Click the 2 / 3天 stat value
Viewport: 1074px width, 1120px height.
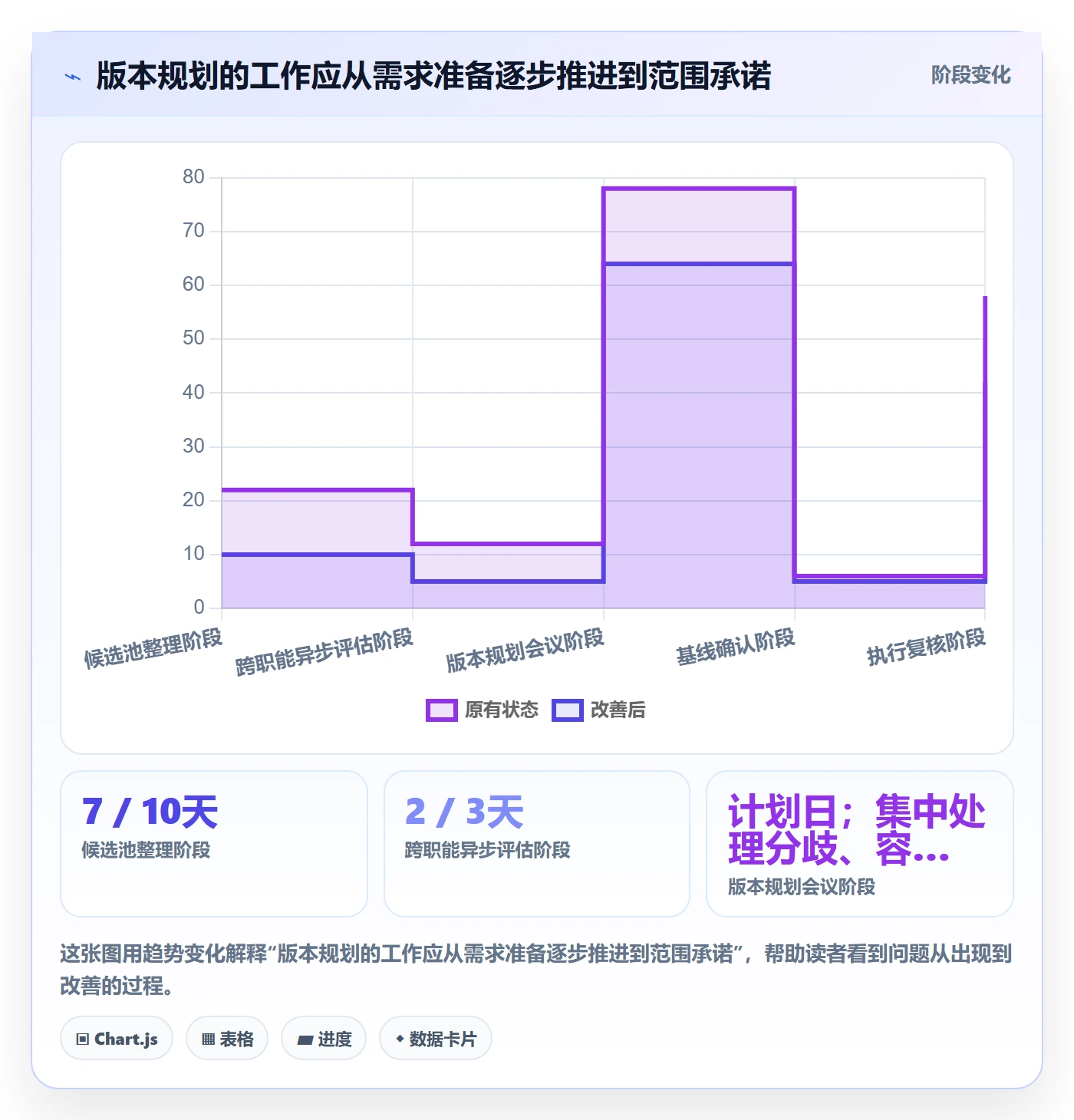464,812
